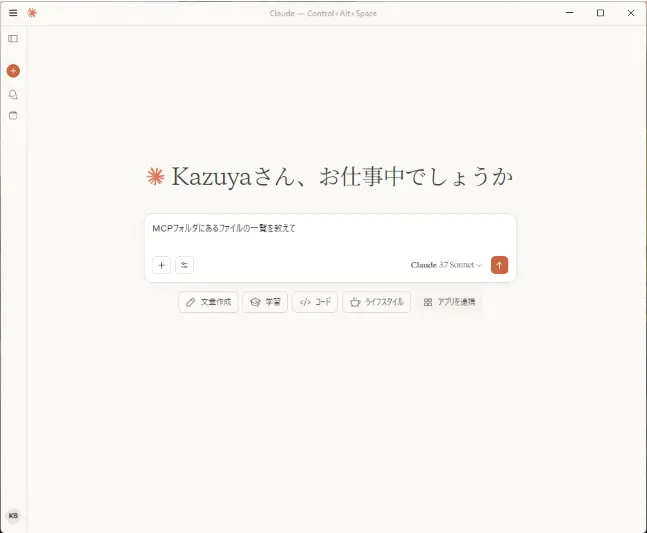This screenshot has height=533, width=647.
Task: Send the message with orange arrow button
Action: [499, 265]
